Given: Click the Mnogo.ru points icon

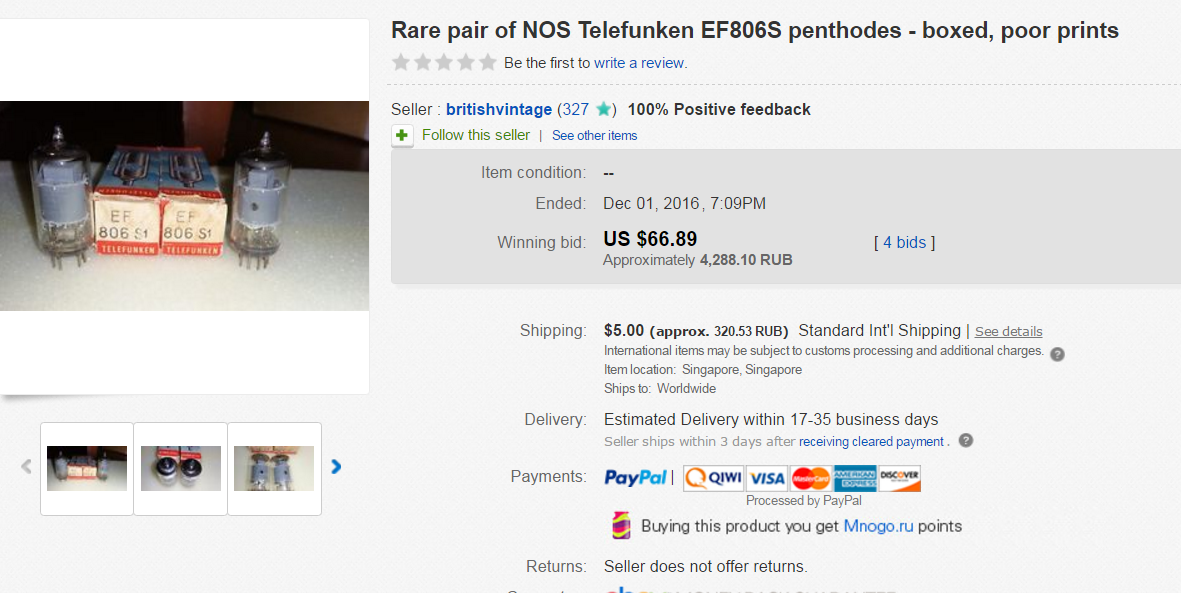Looking at the screenshot, I should tap(621, 526).
